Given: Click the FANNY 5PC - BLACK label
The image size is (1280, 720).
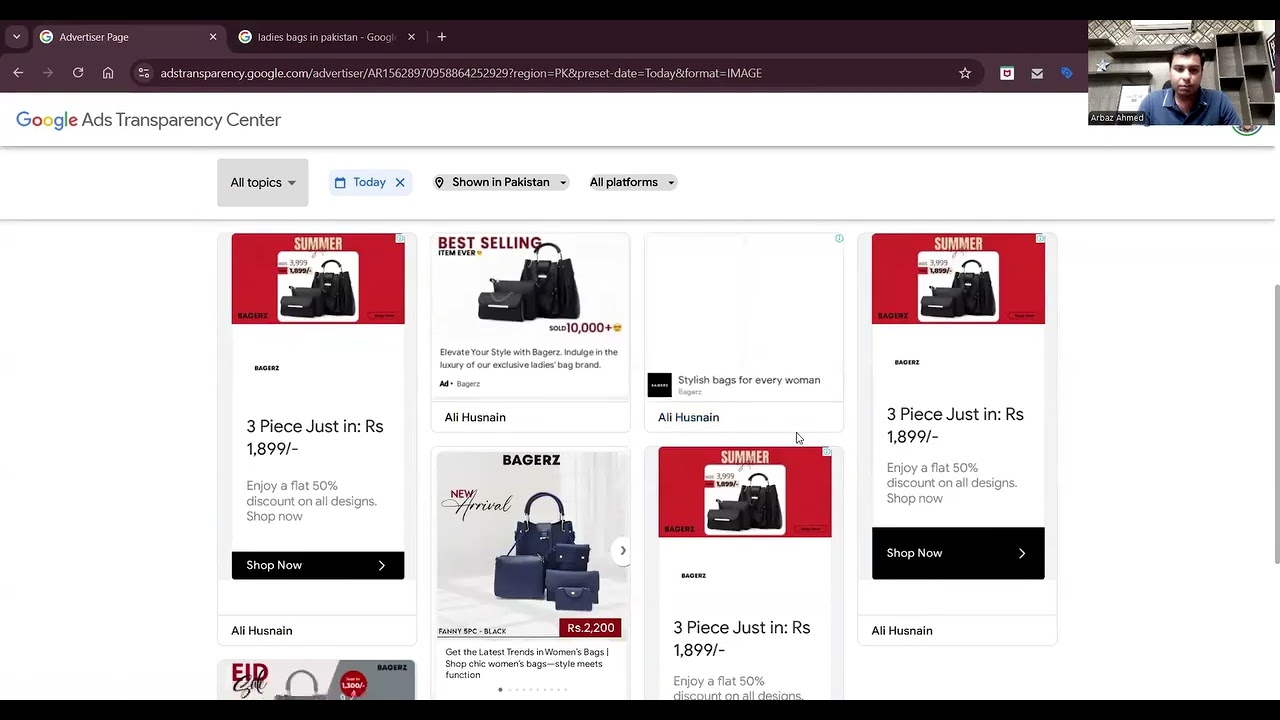Looking at the screenshot, I should [x=472, y=631].
